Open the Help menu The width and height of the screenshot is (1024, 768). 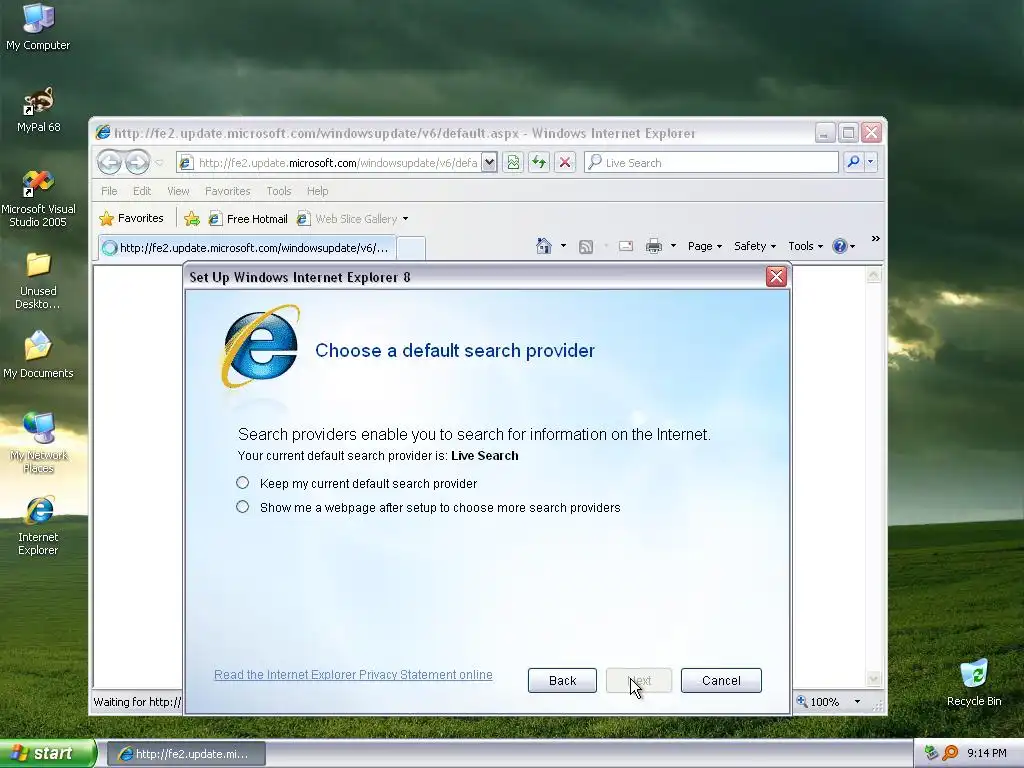click(317, 191)
